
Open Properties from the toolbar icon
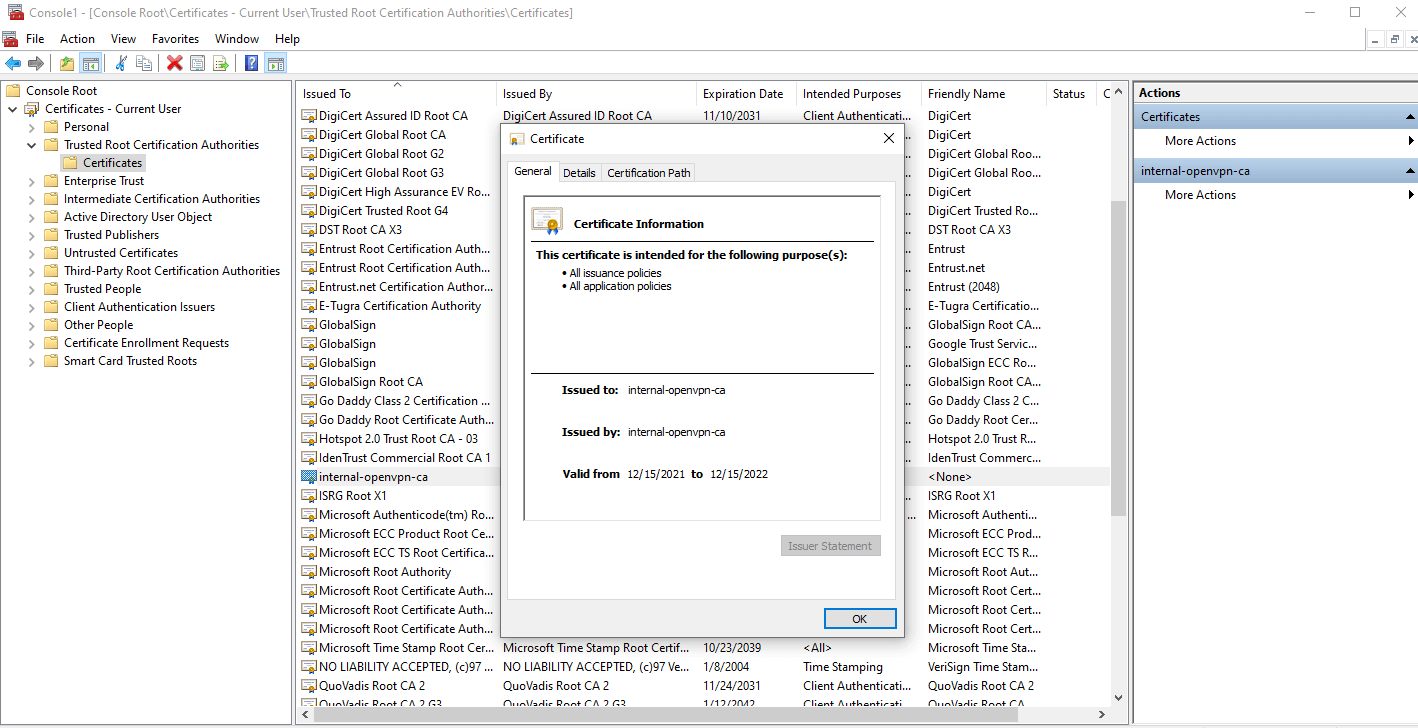(x=198, y=63)
